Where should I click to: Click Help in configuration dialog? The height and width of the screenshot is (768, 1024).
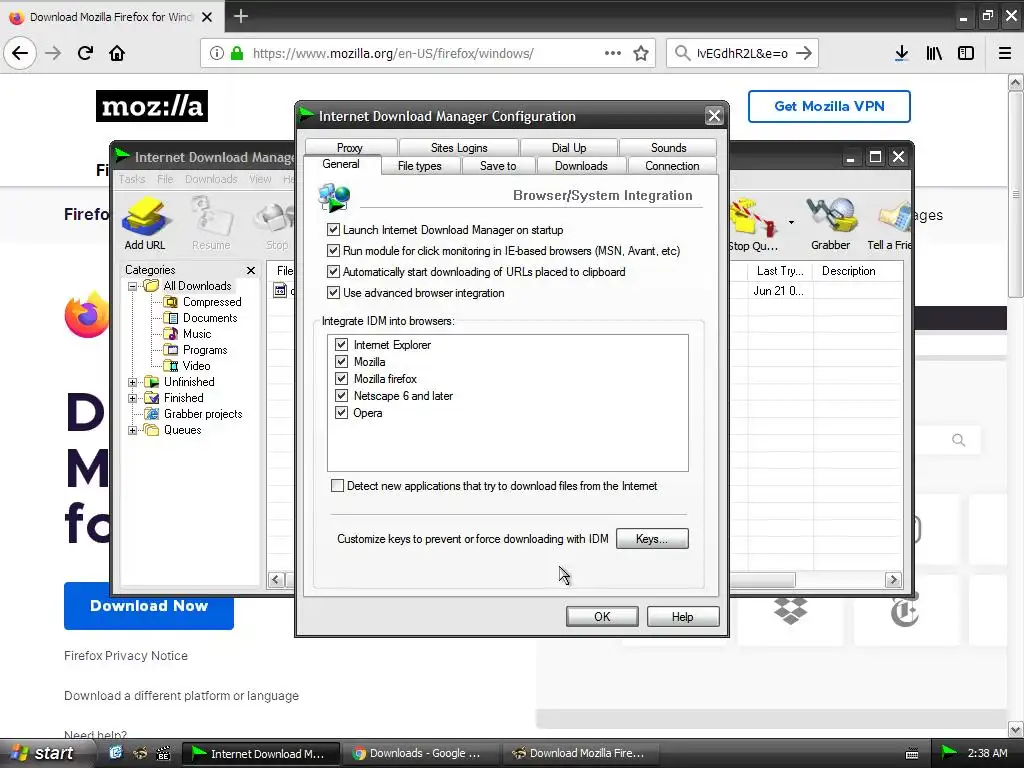(682, 616)
